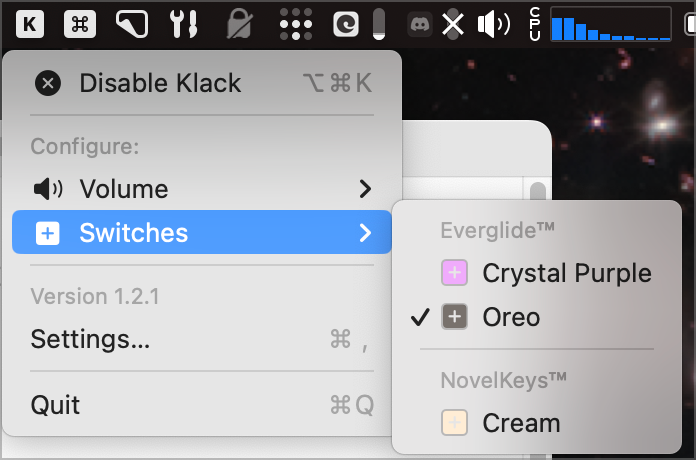Quit the Klack app
Viewport: 696px width, 460px height.
pos(56,405)
